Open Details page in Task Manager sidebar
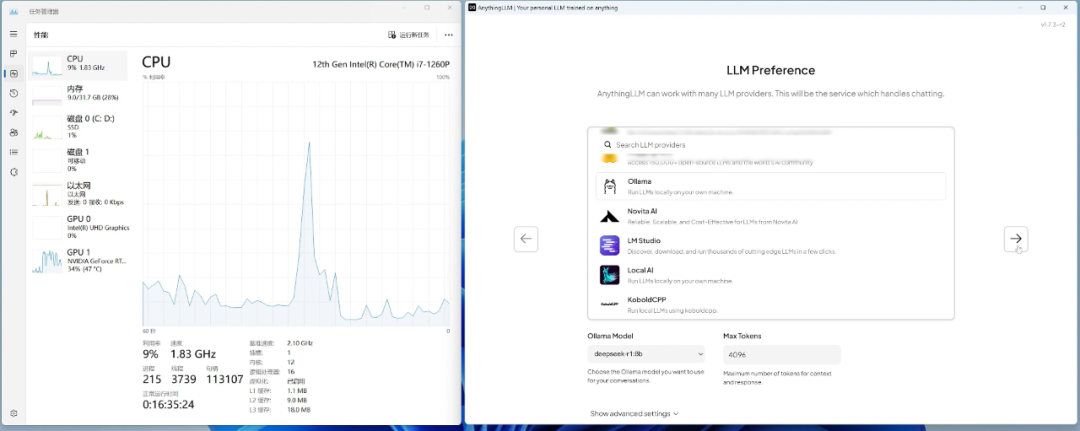The width and height of the screenshot is (1080, 431). point(13,152)
